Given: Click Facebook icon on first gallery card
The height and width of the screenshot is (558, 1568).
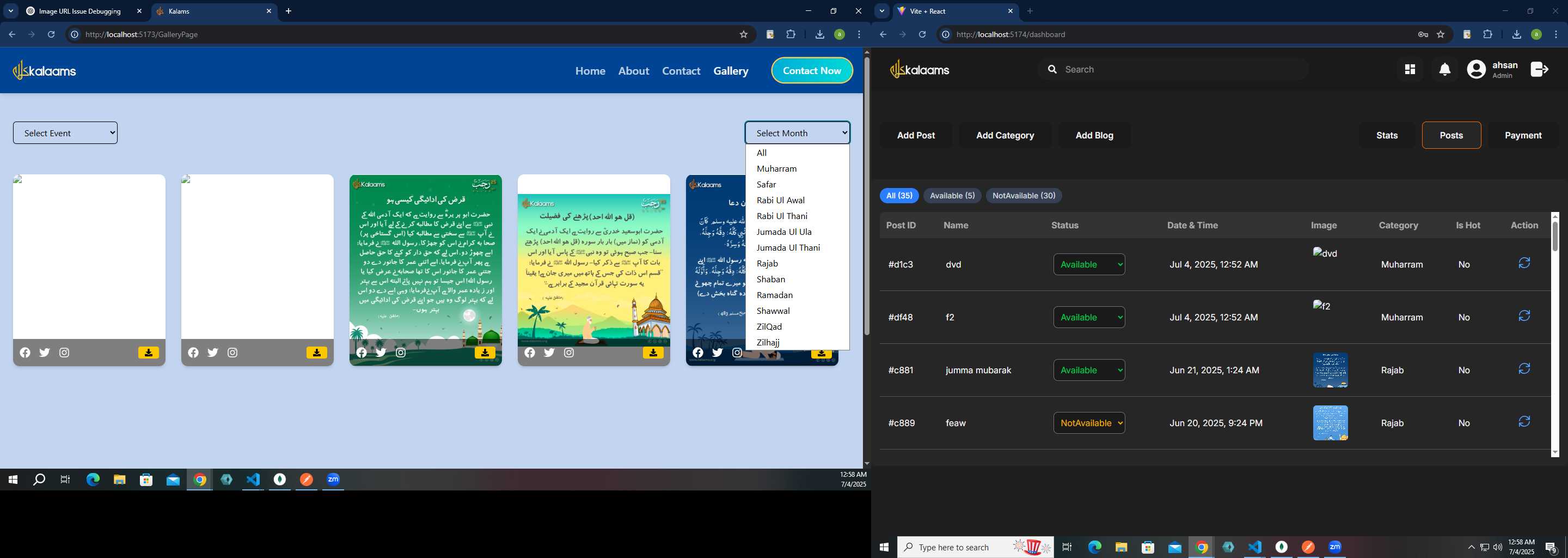Looking at the screenshot, I should (25, 353).
